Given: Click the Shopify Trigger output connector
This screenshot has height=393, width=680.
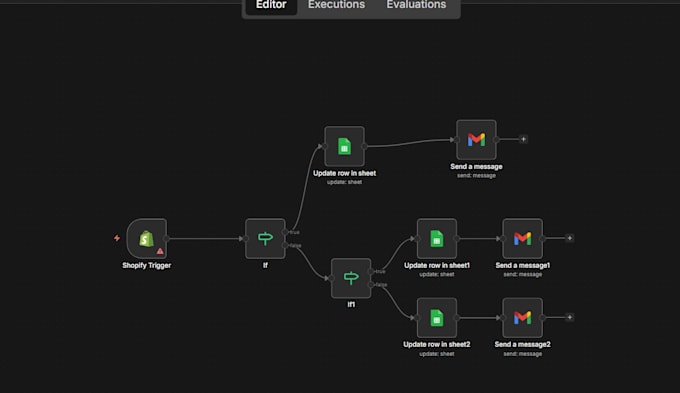Looking at the screenshot, I should point(167,238).
